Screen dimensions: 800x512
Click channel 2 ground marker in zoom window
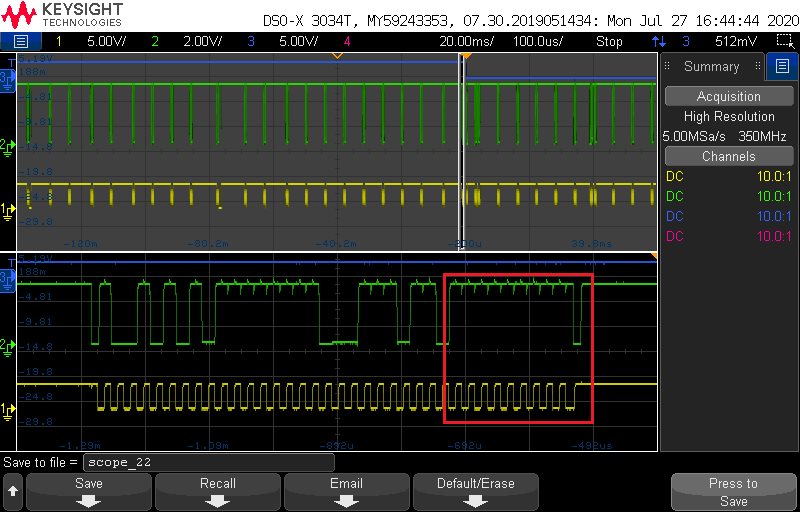point(8,346)
